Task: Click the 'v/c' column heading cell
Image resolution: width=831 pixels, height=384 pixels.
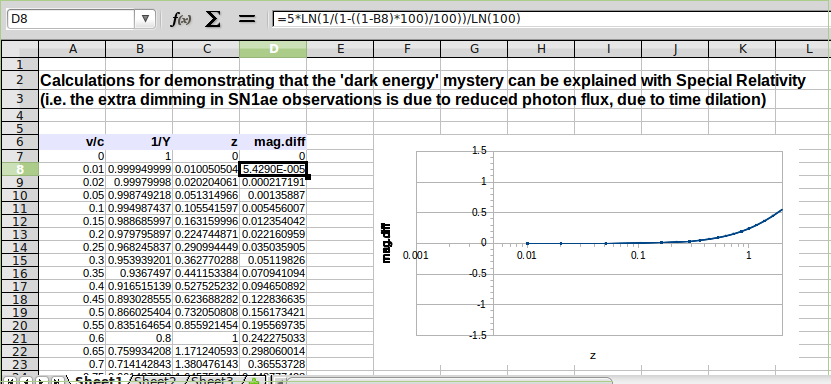Action: click(73, 142)
